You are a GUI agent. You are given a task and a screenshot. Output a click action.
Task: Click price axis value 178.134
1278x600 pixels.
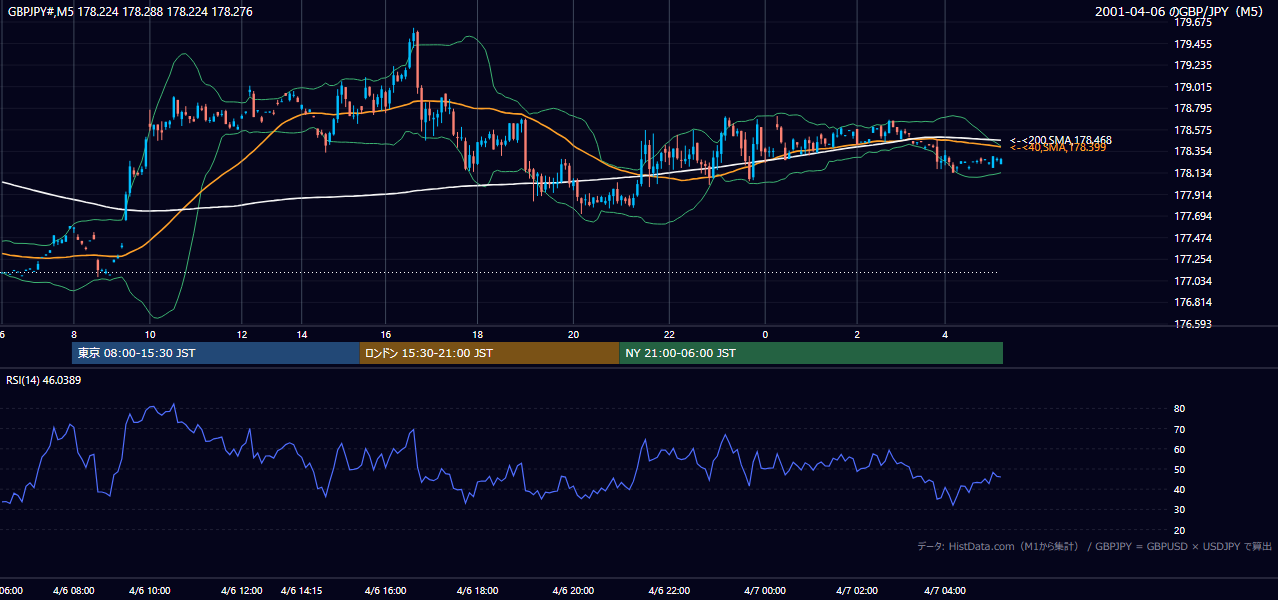point(1192,173)
